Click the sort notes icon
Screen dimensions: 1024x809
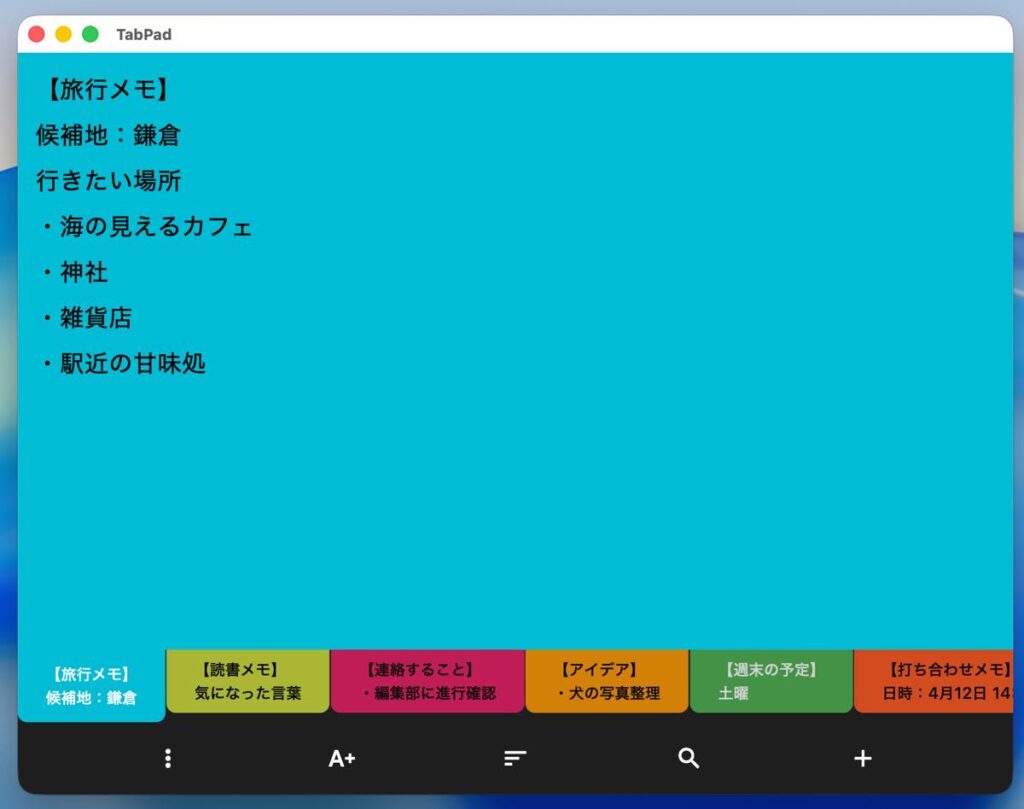click(515, 758)
